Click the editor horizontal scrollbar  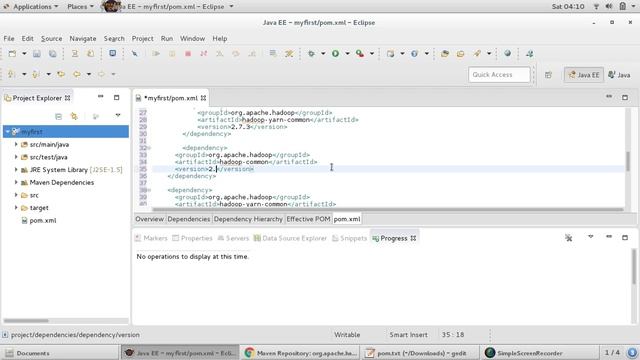tap(388, 209)
